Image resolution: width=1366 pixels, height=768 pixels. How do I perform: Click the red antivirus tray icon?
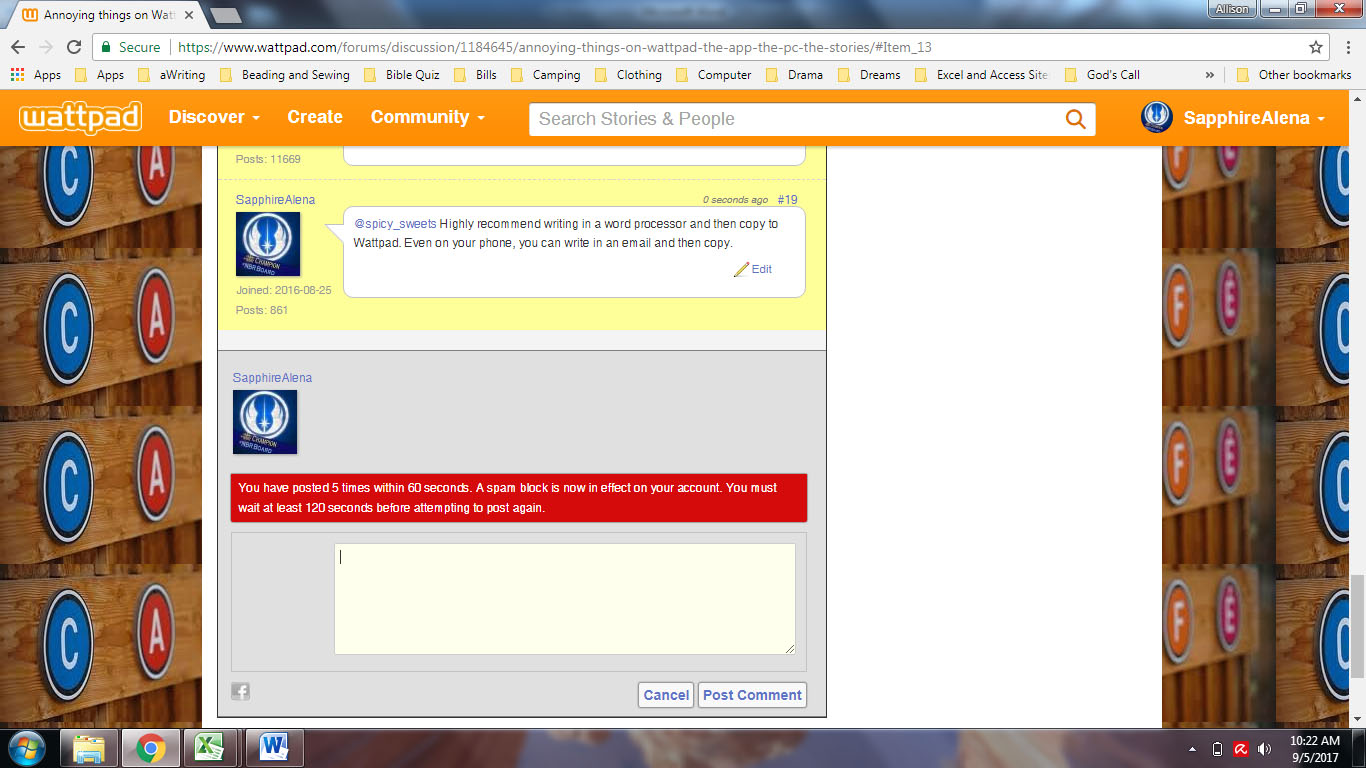coord(1240,749)
